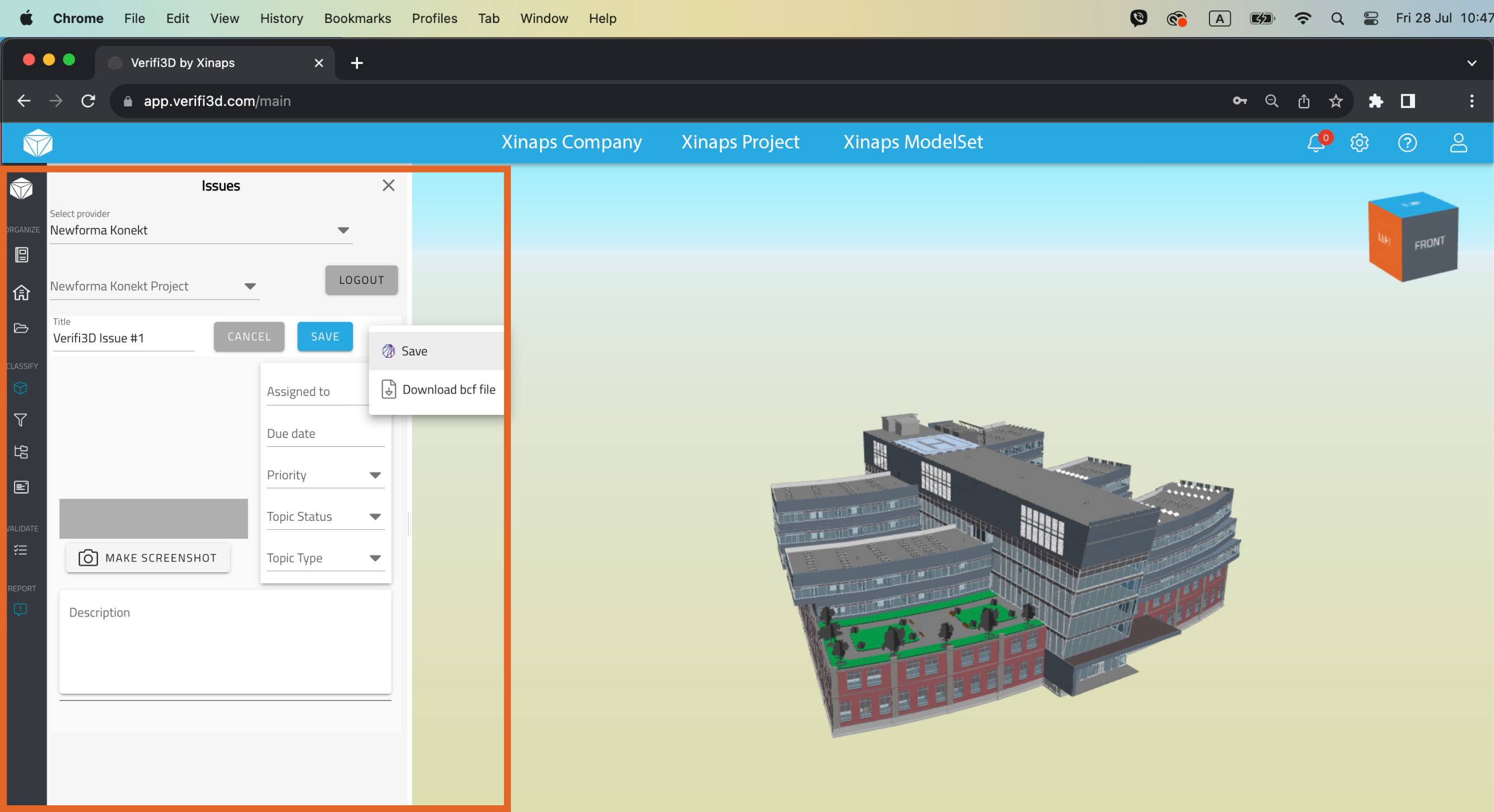The width and height of the screenshot is (1494, 812).
Task: Go back in browser history
Action: pyautogui.click(x=24, y=101)
